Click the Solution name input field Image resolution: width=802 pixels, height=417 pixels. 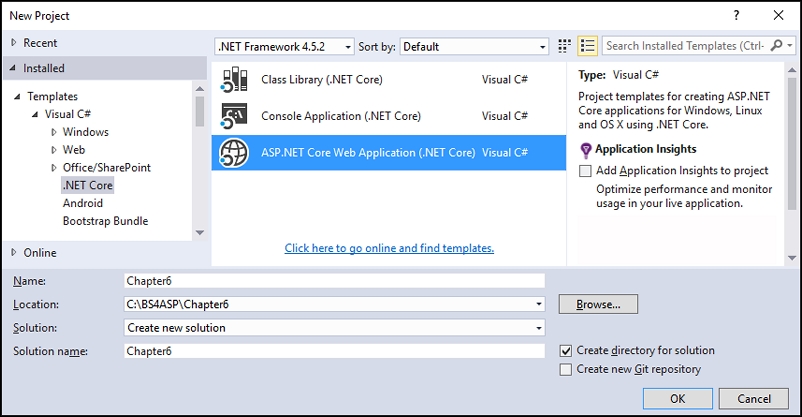click(335, 351)
